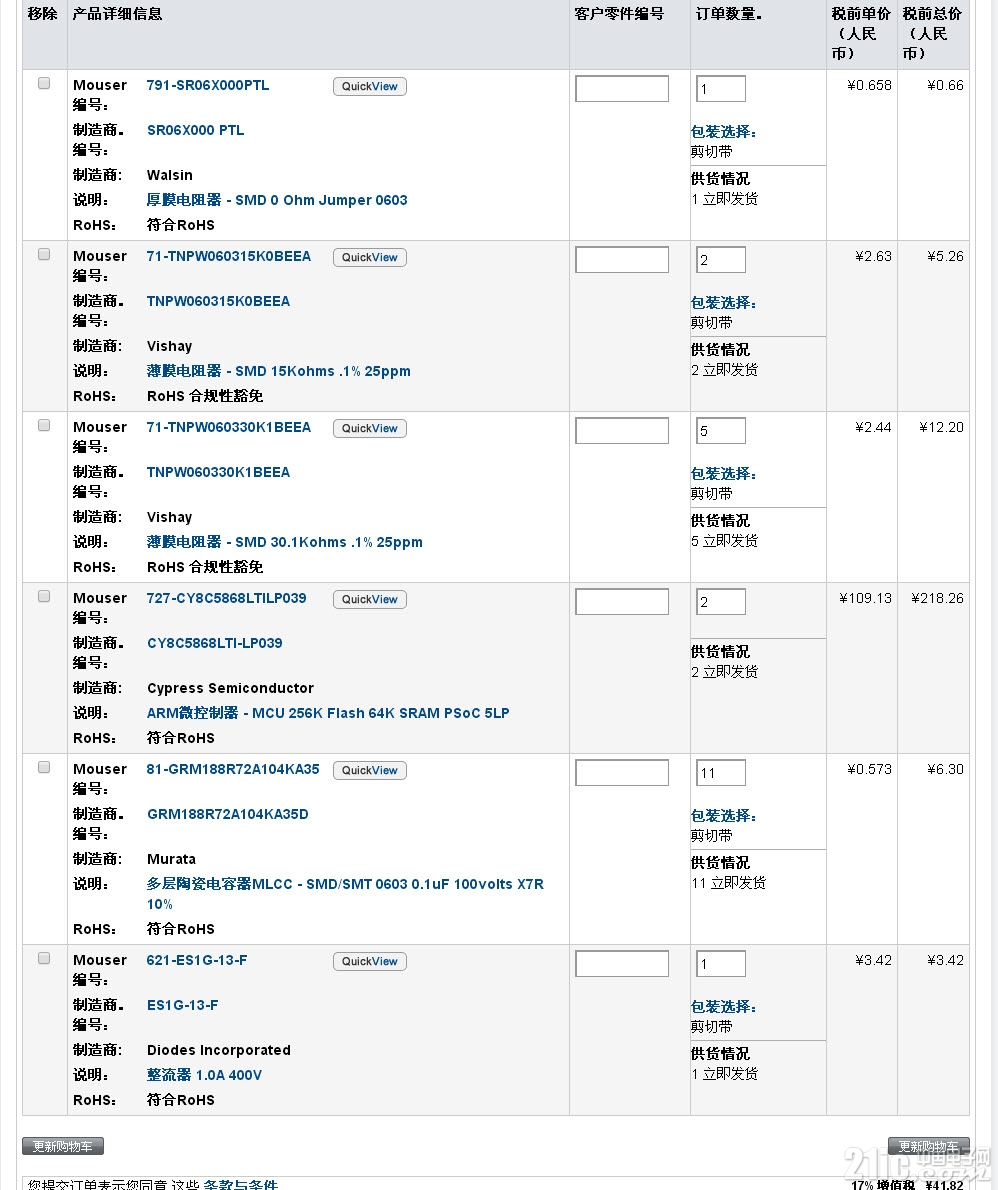Screen dimensions: 998x1190
Task: Select remove checkbox for CY8C5868LTI-LP039 row
Action: 44,597
